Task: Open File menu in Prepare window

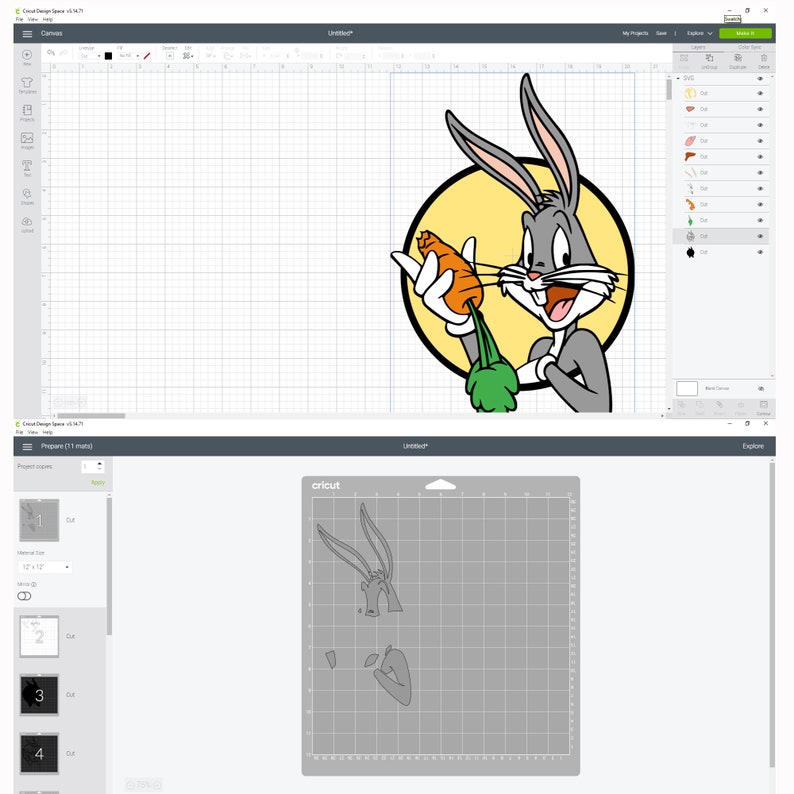Action: [19, 432]
